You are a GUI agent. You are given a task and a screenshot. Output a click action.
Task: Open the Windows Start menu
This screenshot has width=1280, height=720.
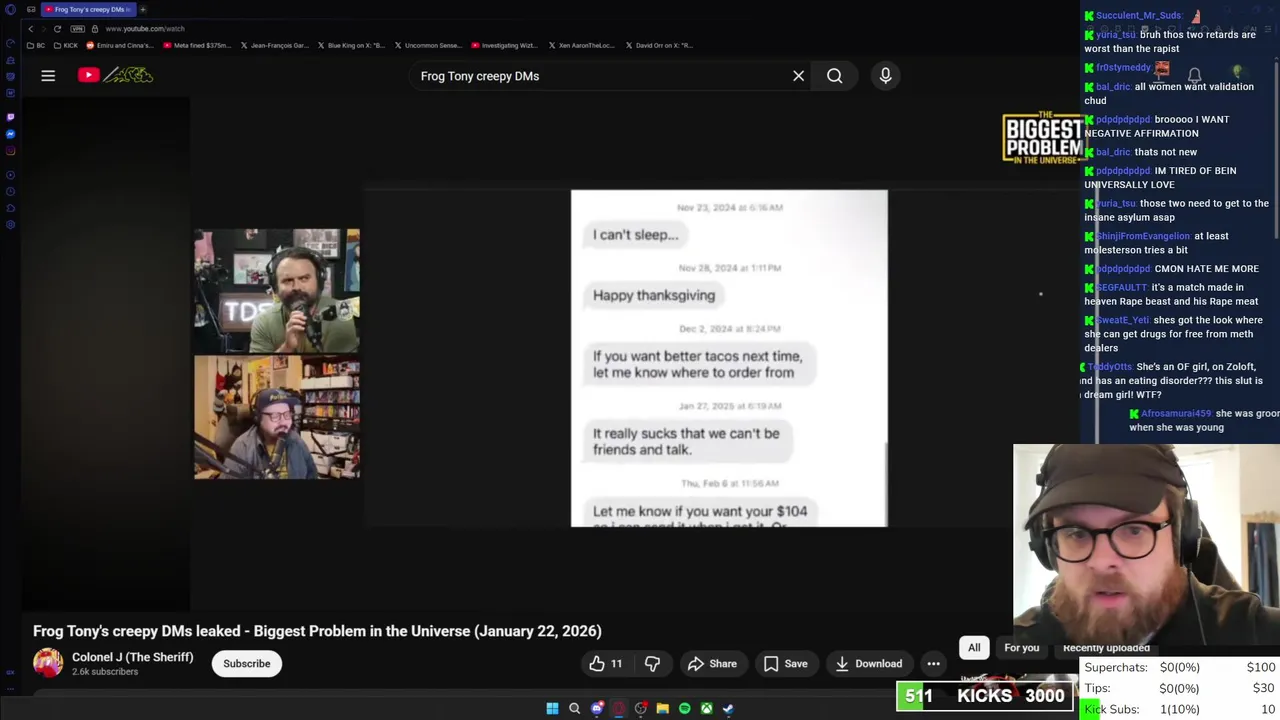552,709
